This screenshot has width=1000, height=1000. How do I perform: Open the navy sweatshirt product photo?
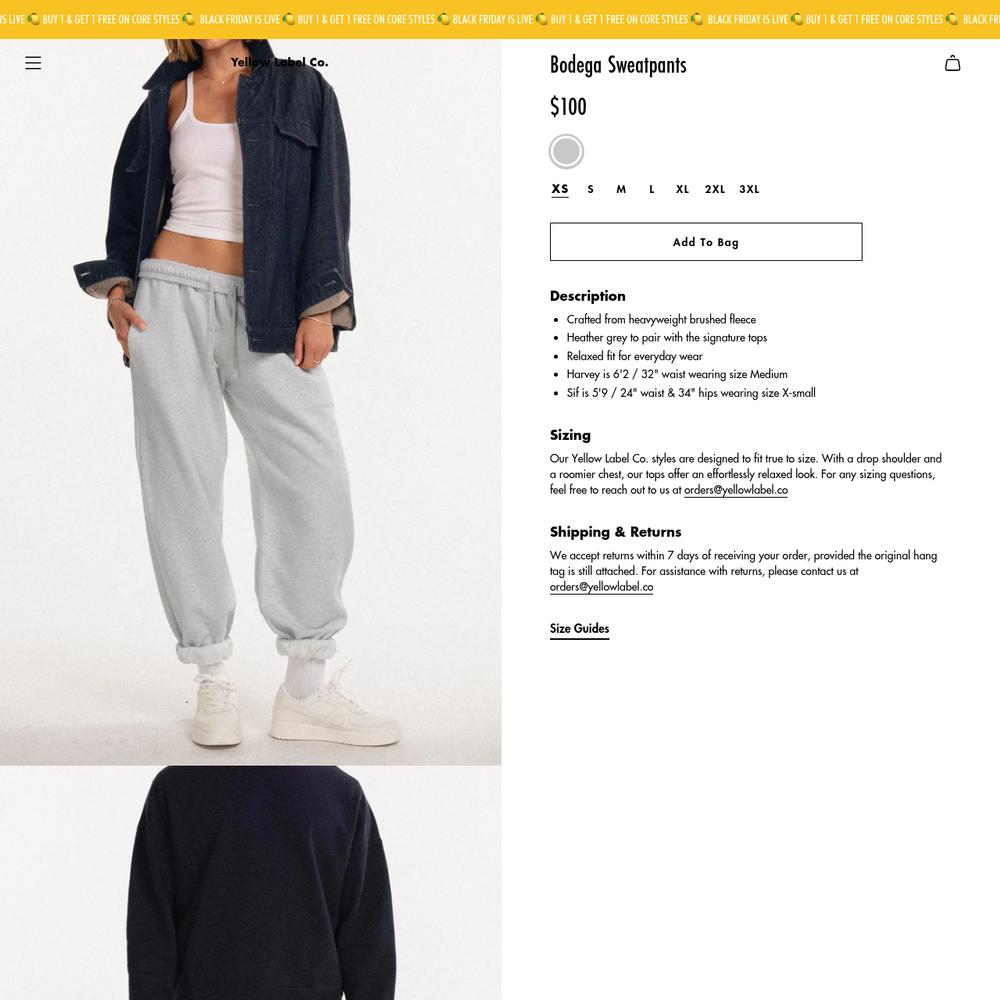point(251,883)
